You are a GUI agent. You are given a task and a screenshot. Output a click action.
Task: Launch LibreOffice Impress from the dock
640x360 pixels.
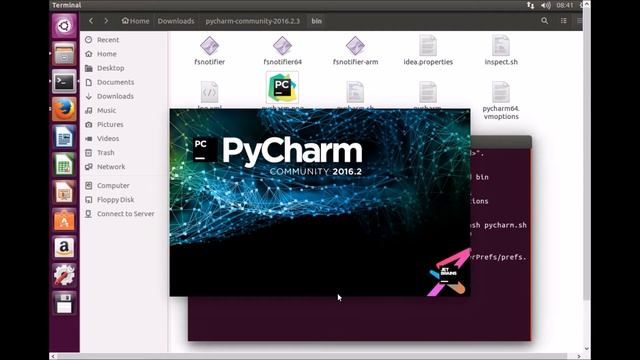(64, 192)
